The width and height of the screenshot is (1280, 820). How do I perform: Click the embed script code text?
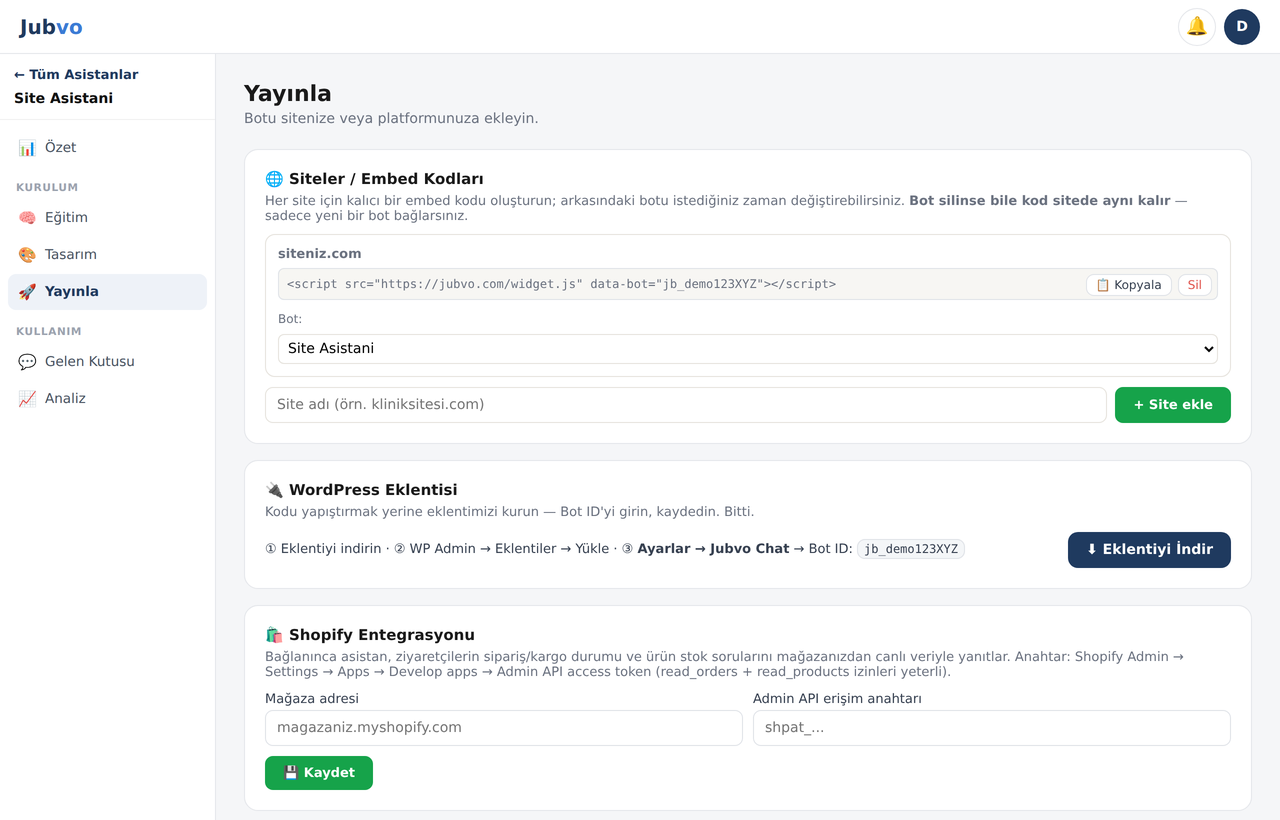click(x=561, y=284)
